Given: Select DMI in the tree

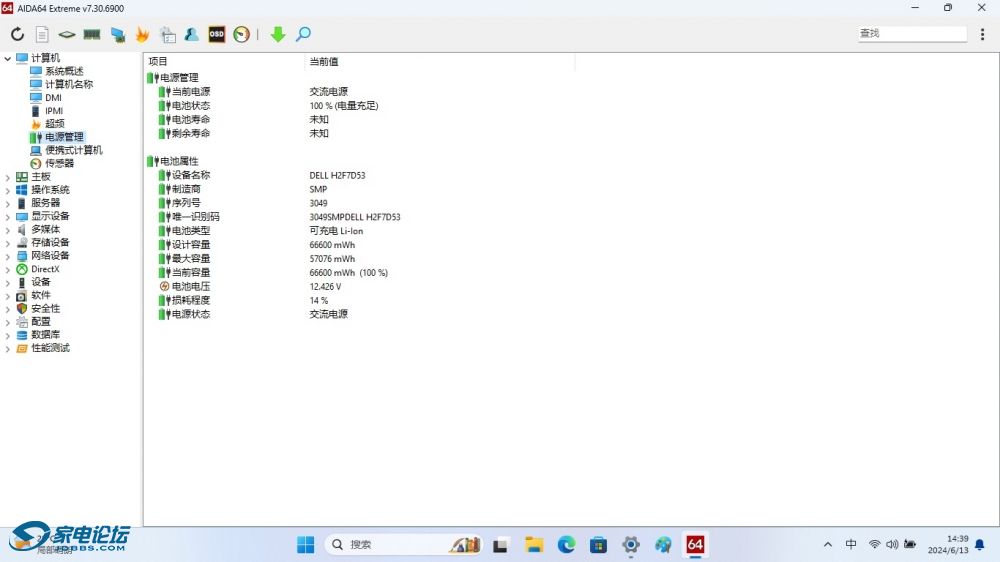Looking at the screenshot, I should (x=54, y=98).
